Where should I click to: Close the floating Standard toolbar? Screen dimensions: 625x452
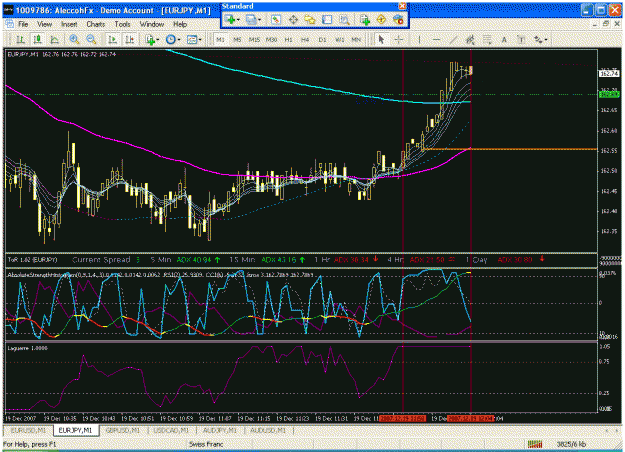[403, 6]
